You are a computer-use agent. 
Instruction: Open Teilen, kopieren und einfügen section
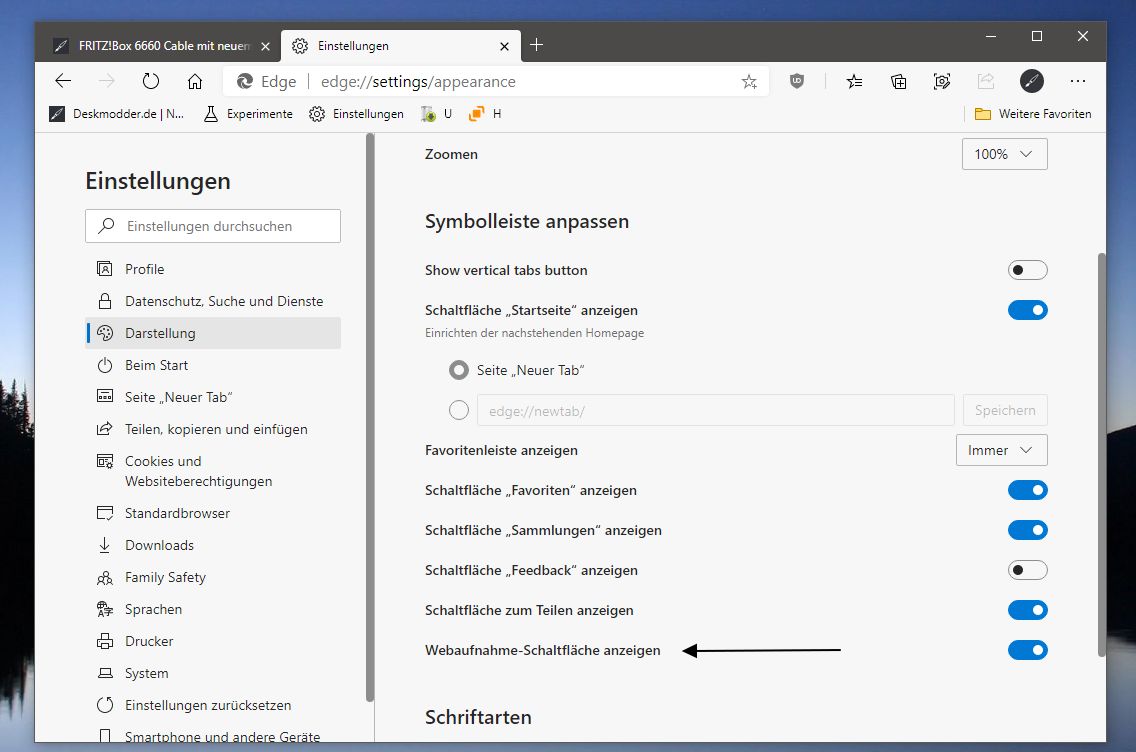[x=213, y=429]
